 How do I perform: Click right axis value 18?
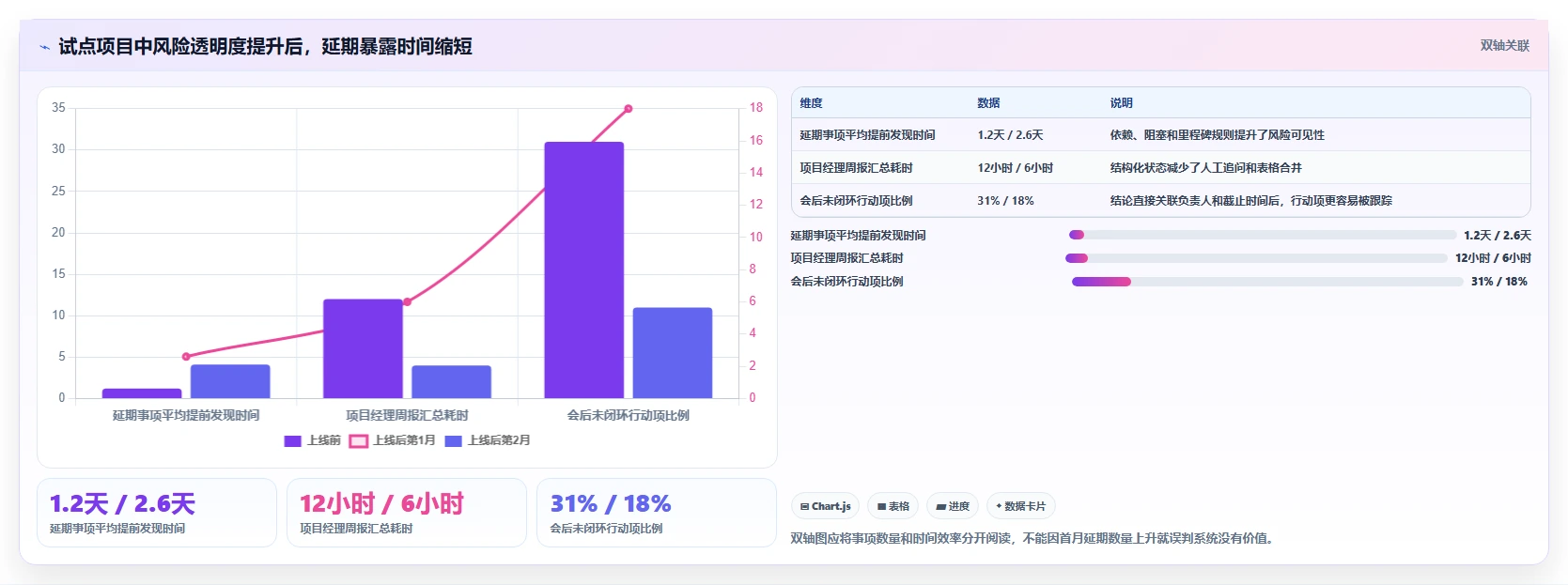[x=755, y=108]
